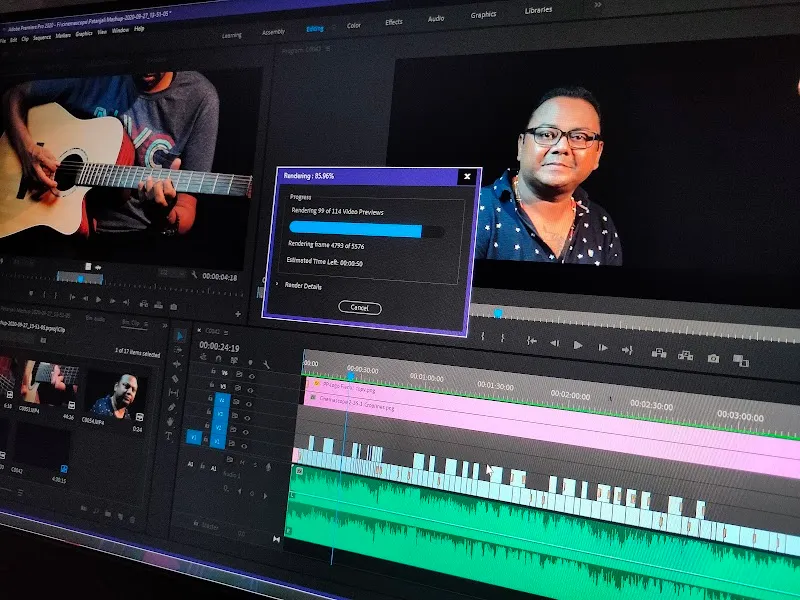This screenshot has height=600, width=800.
Task: Export frame from Source monitor camera icon
Action: [173, 307]
